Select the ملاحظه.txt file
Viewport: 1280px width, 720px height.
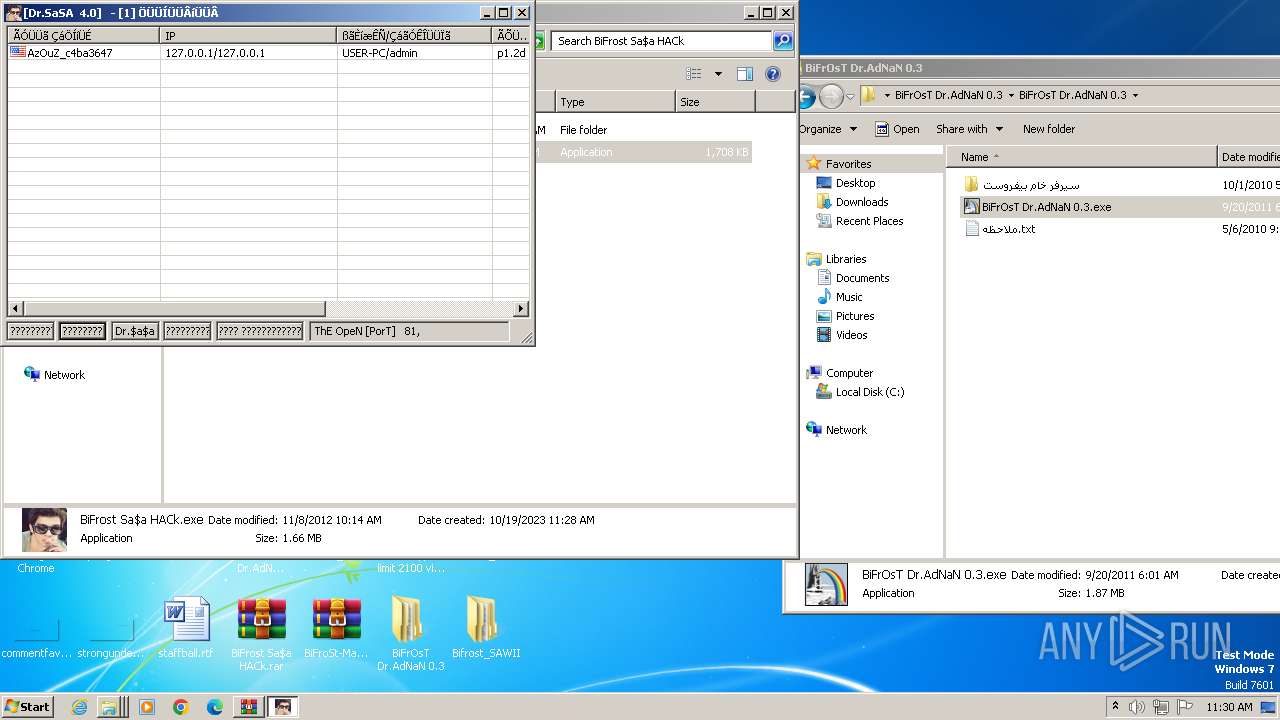pyautogui.click(x=1000, y=229)
